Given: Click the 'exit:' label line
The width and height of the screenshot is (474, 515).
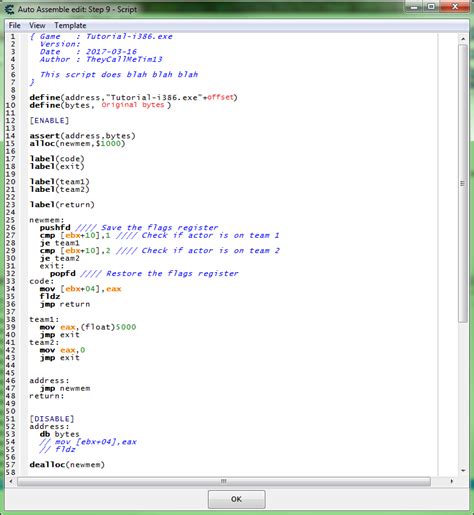Looking at the screenshot, I should click(52, 266).
